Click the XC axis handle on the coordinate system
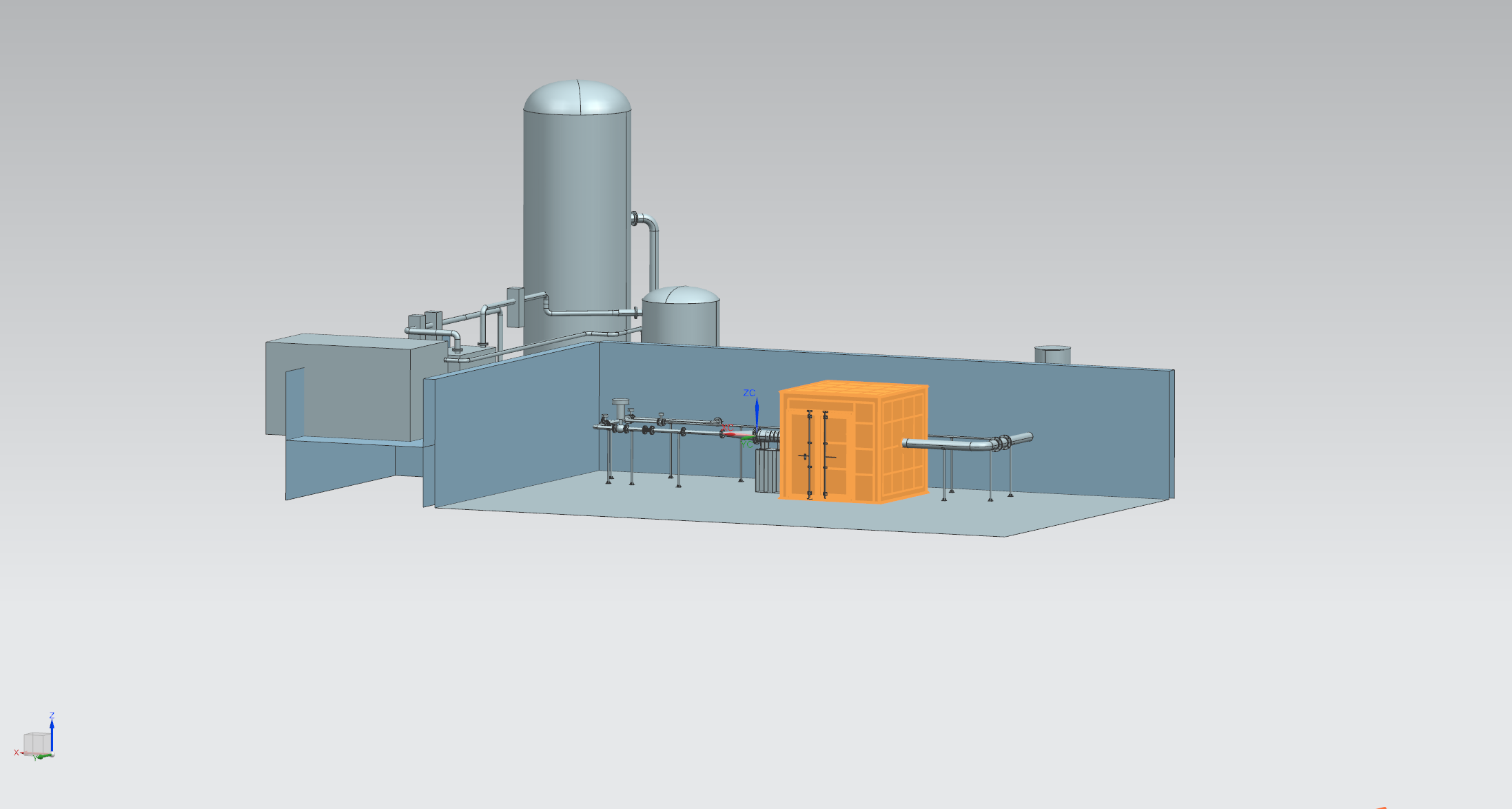Screen dimensions: 1512x809 tap(731, 434)
